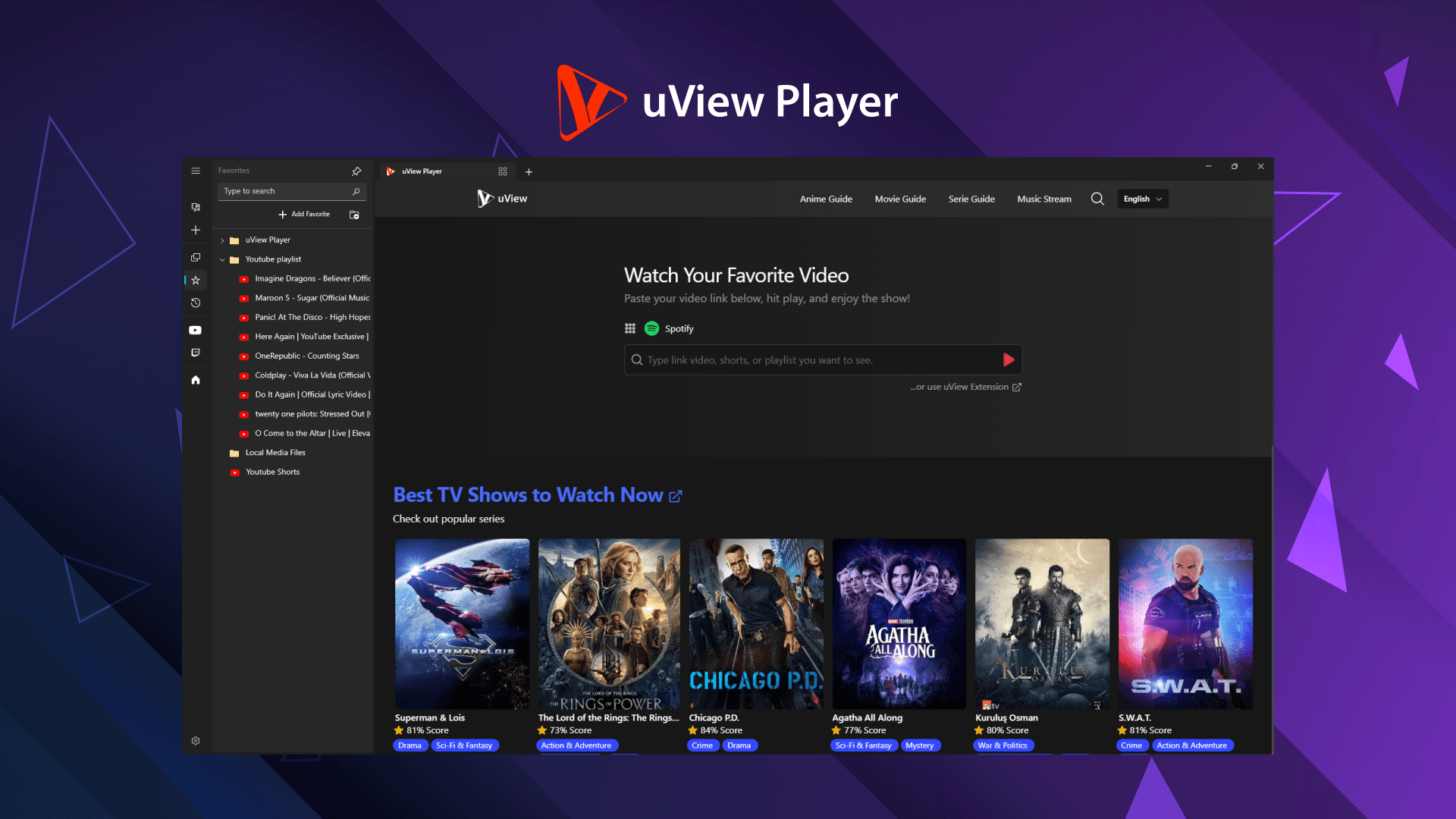Toggle pinning of the Favorites panel

click(x=356, y=171)
